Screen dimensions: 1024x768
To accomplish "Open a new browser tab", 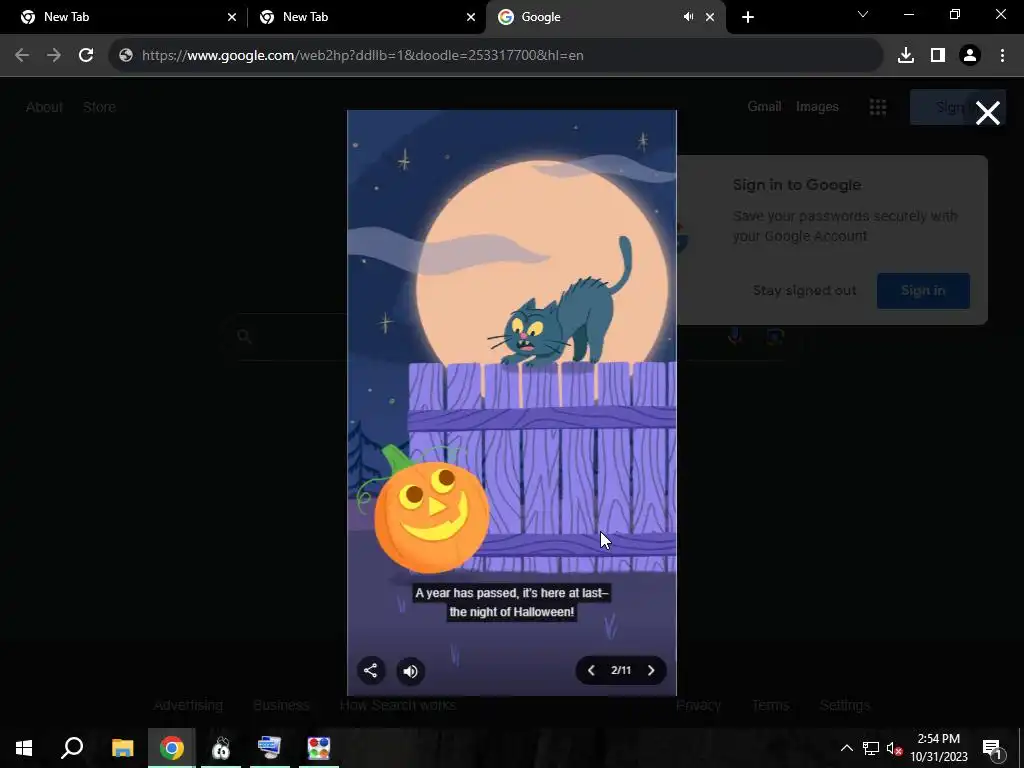I will pos(748,17).
